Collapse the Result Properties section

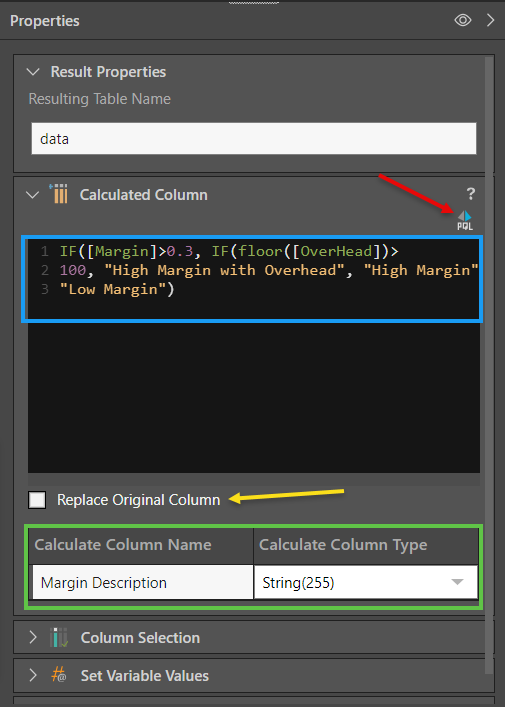tap(33, 72)
